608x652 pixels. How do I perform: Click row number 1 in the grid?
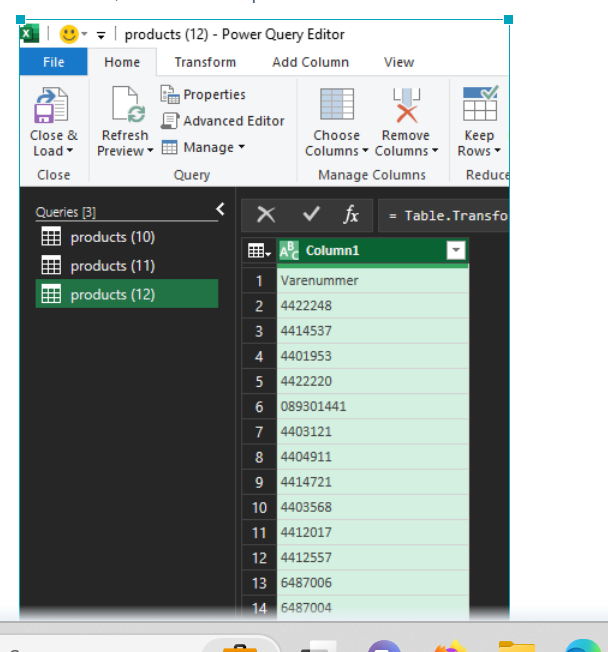pyautogui.click(x=259, y=281)
